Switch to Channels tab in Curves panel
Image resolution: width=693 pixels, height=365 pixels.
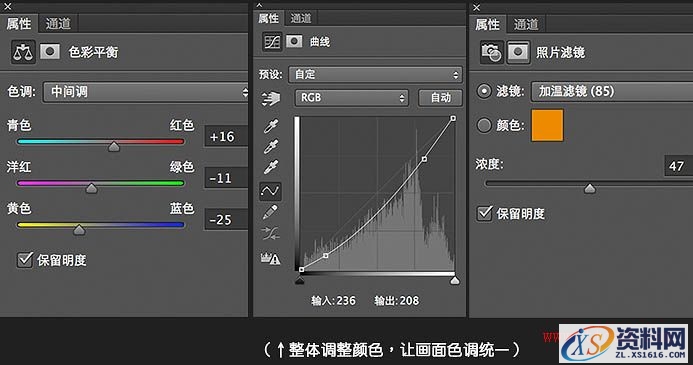(x=301, y=18)
